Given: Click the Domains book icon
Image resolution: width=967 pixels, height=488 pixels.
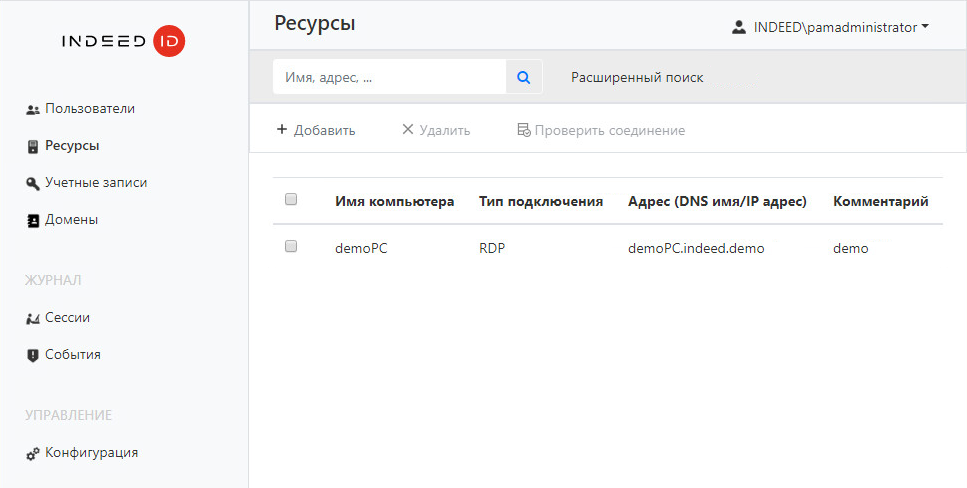Looking at the screenshot, I should click(x=32, y=220).
